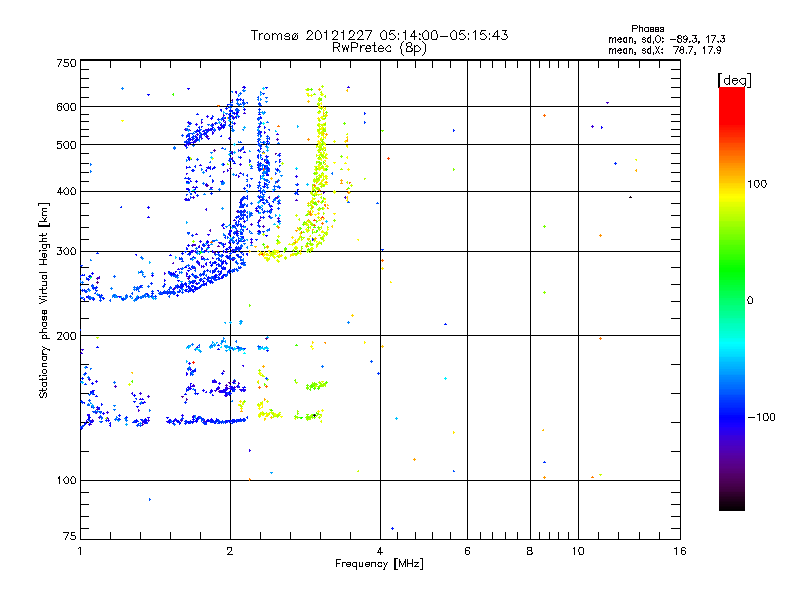Click the 'Phases' header label
This screenshot has width=800, height=600.
tap(647, 29)
